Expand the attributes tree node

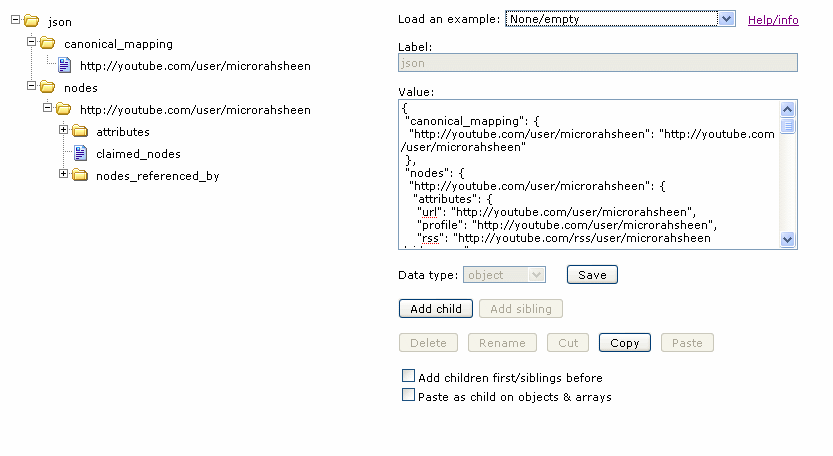[x=64, y=130]
